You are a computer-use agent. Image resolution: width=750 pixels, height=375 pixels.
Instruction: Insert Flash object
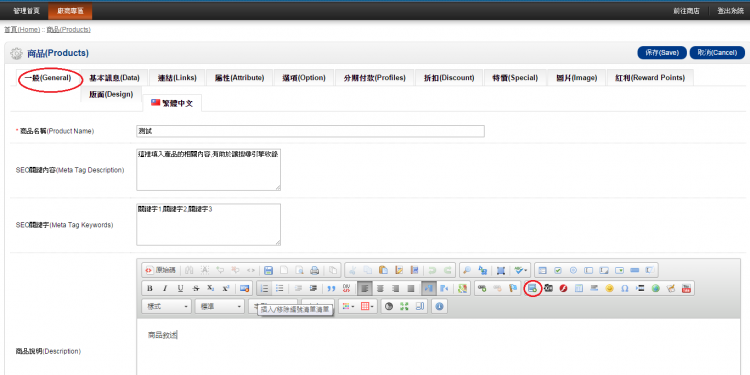click(563, 288)
